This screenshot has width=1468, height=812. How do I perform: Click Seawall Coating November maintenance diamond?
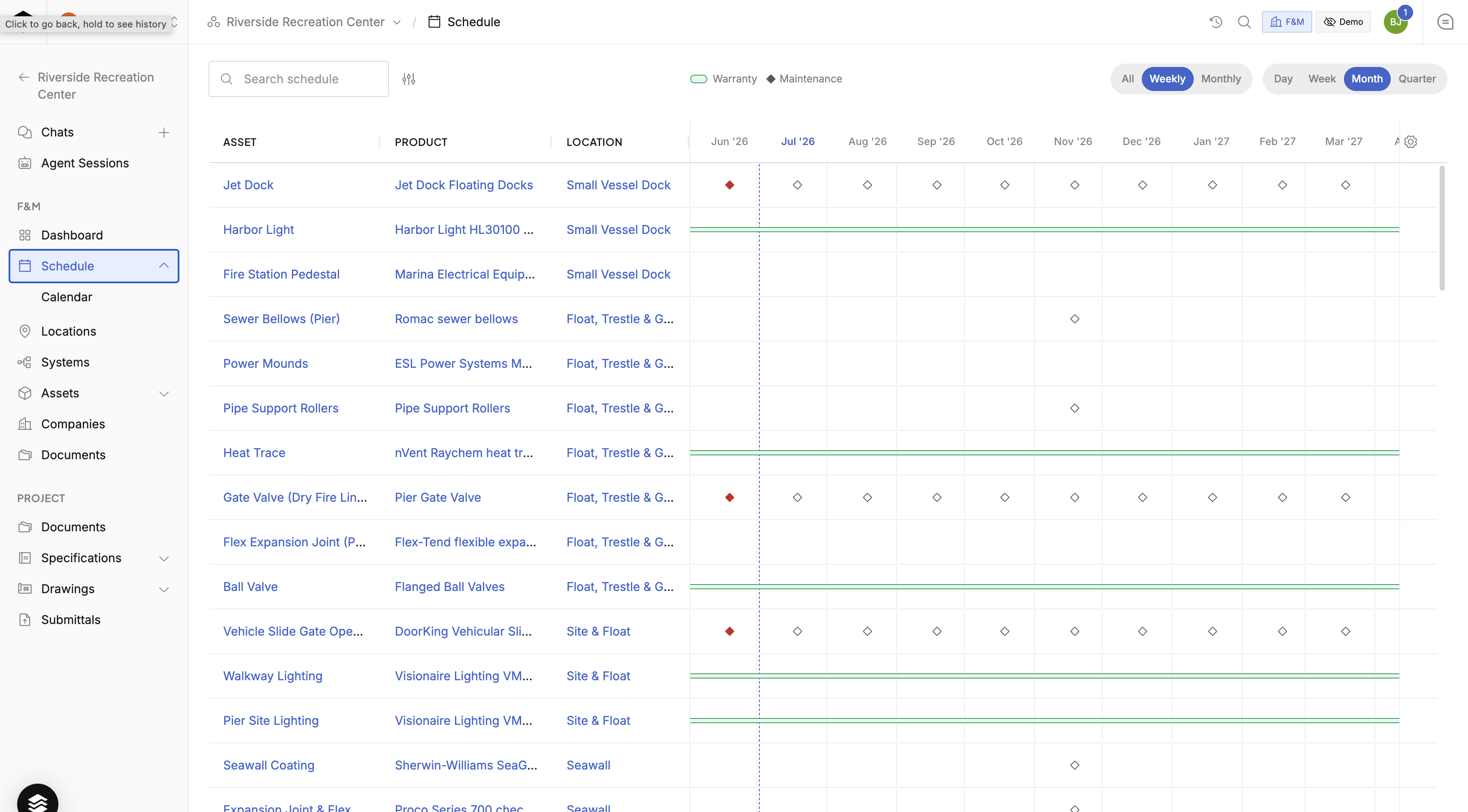1075,765
